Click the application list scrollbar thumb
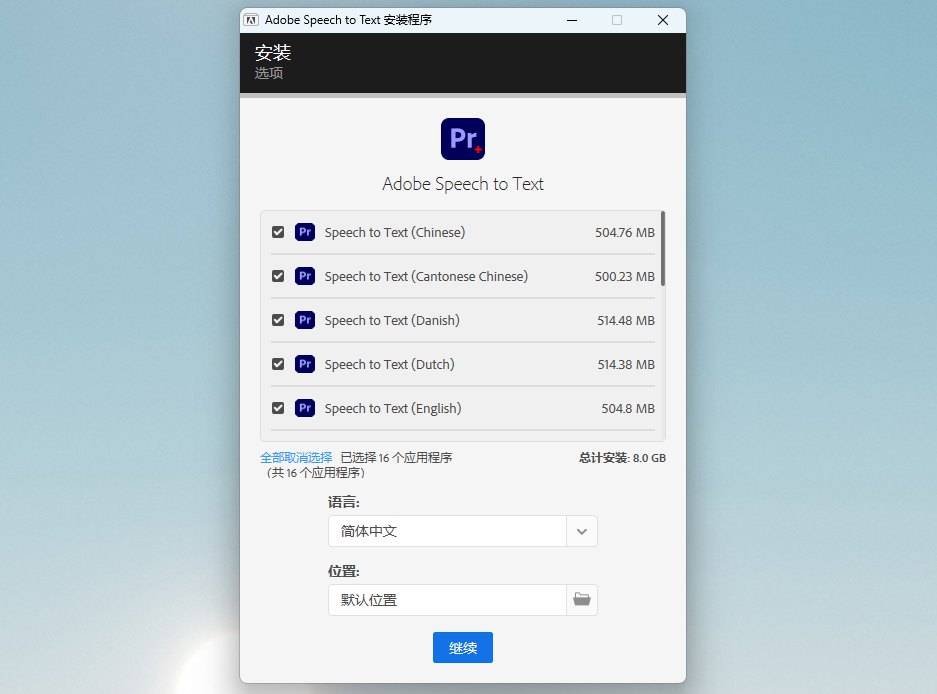937x694 pixels. 663,248
